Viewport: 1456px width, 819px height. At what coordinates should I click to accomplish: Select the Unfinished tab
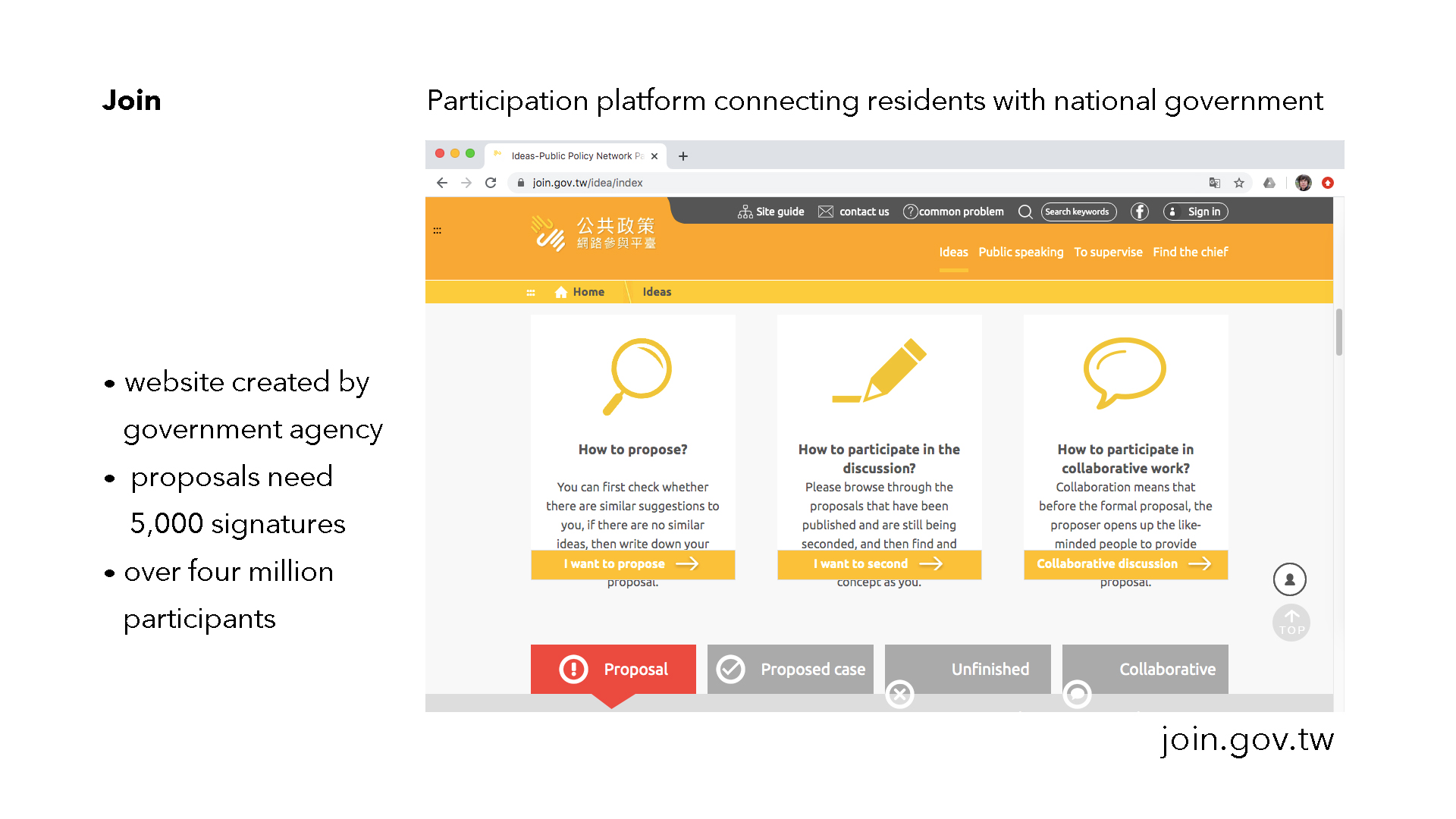[968, 669]
